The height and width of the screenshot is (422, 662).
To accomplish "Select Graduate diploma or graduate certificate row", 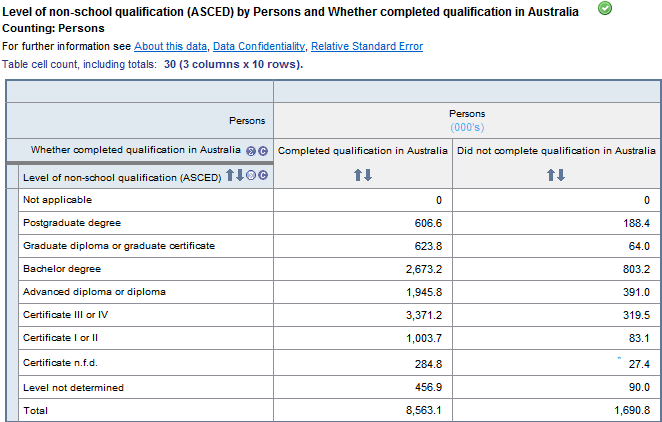I will point(119,246).
